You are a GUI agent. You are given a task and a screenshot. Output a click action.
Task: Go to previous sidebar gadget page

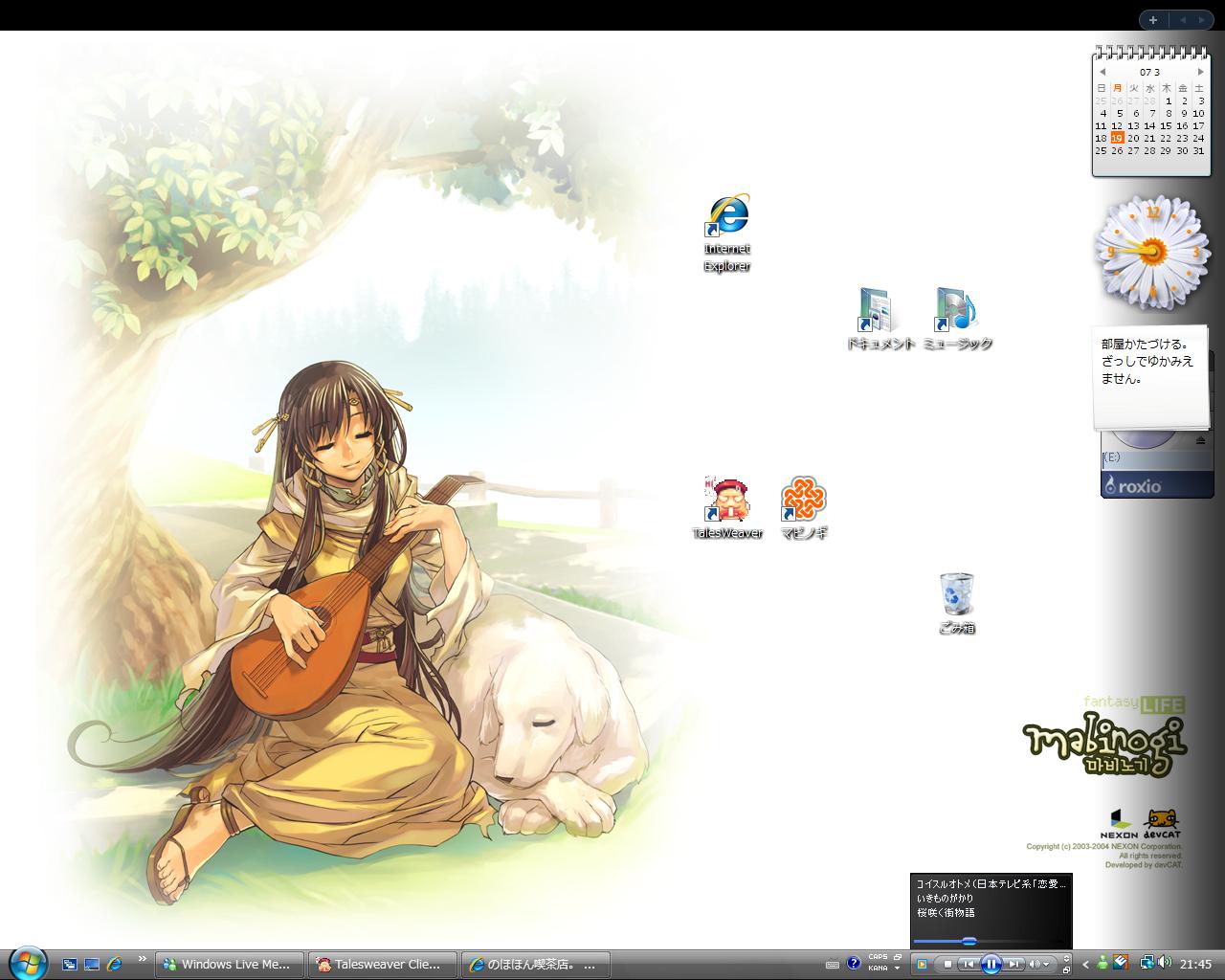point(1183,19)
